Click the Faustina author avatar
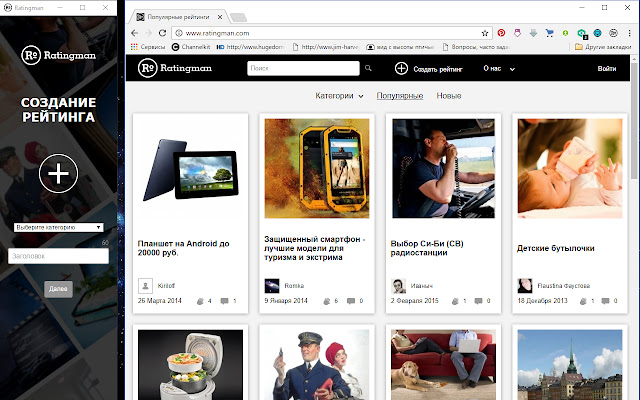The width and height of the screenshot is (640, 400). tap(525, 286)
